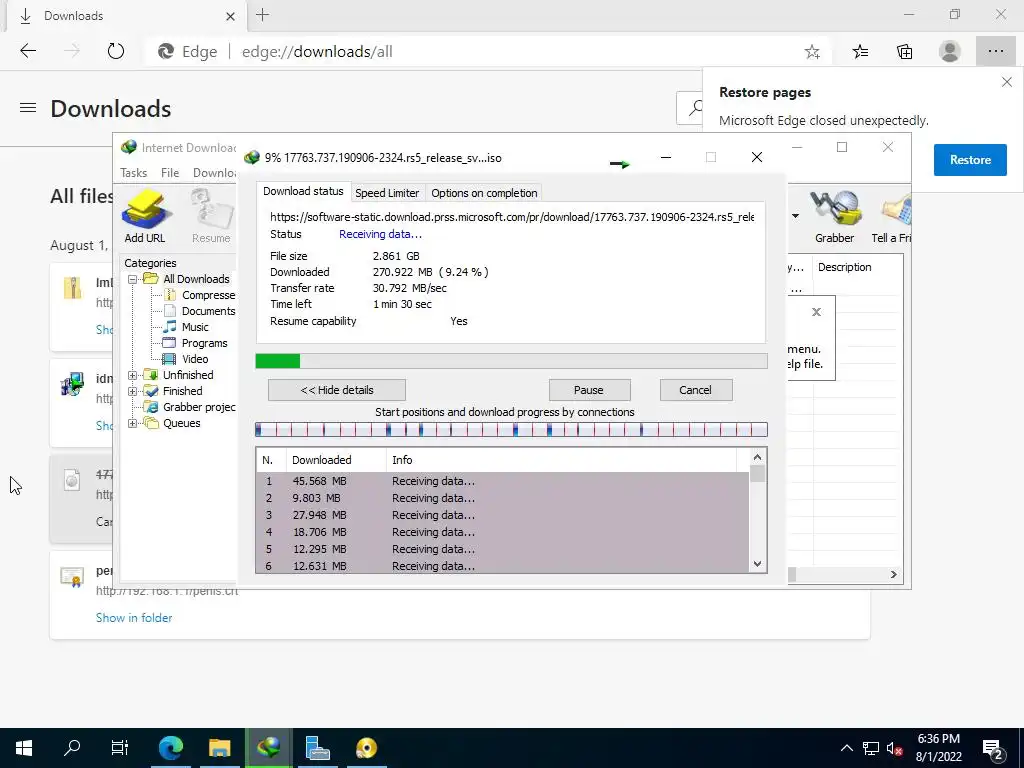The image size is (1024, 768).
Task: Click the Edge address bar
Action: [x=477, y=52]
